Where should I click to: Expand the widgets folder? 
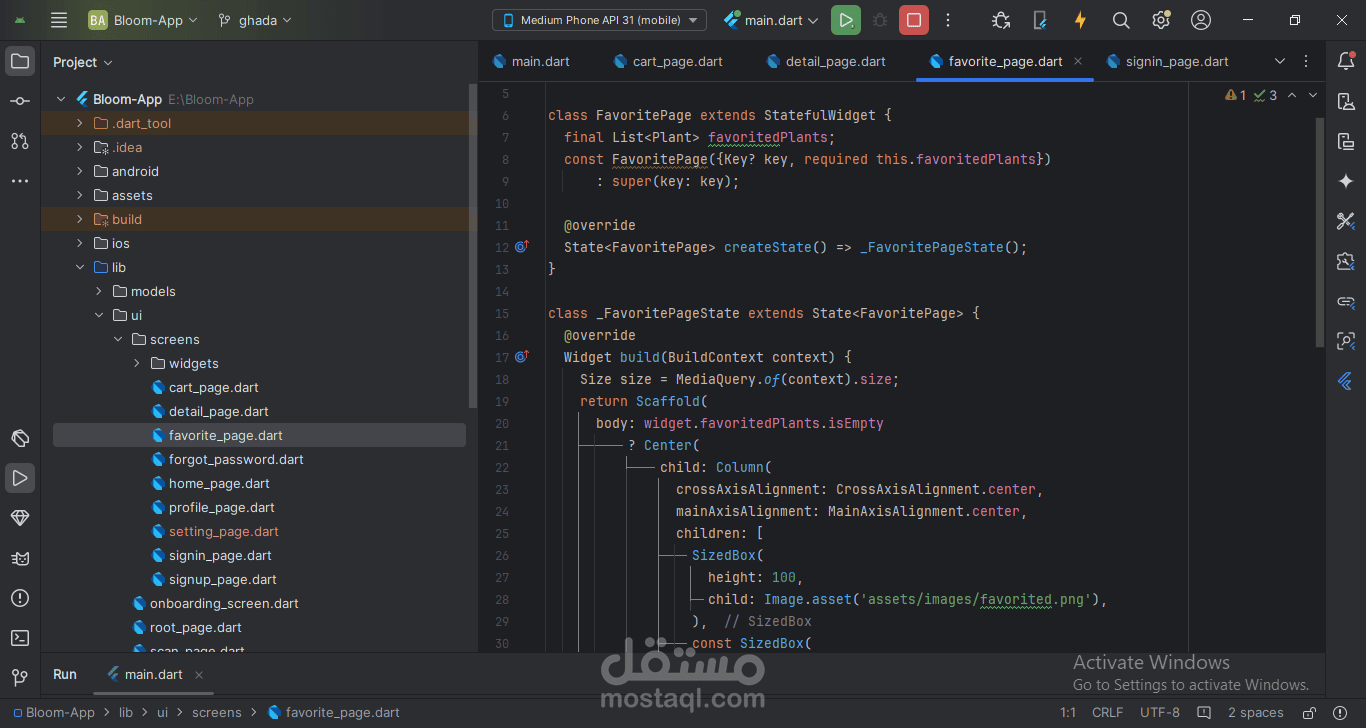(137, 363)
